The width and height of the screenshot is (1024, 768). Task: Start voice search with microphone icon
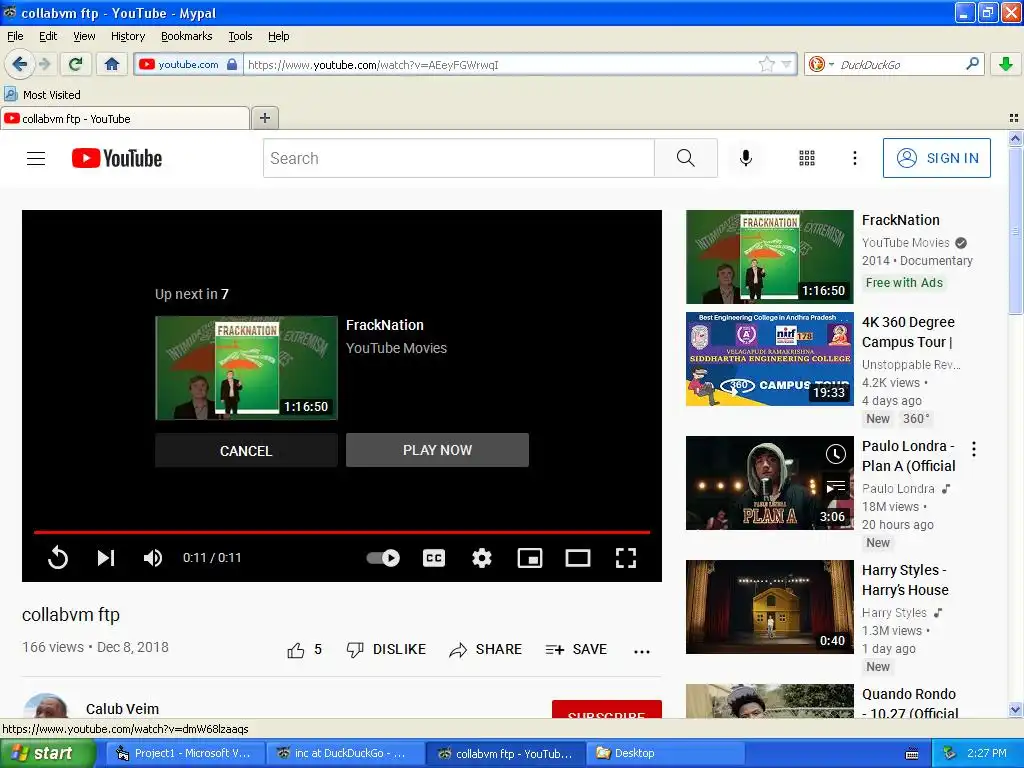(x=746, y=158)
